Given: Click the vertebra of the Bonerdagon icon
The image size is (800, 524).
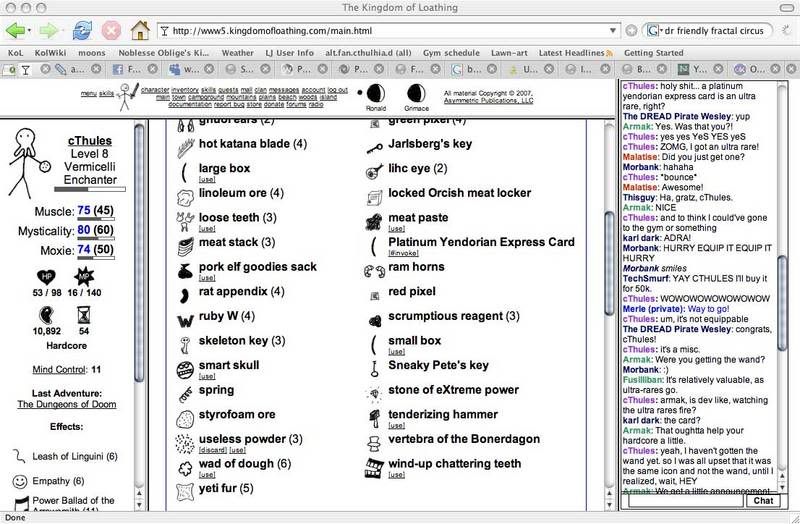Looking at the screenshot, I should point(374,443).
